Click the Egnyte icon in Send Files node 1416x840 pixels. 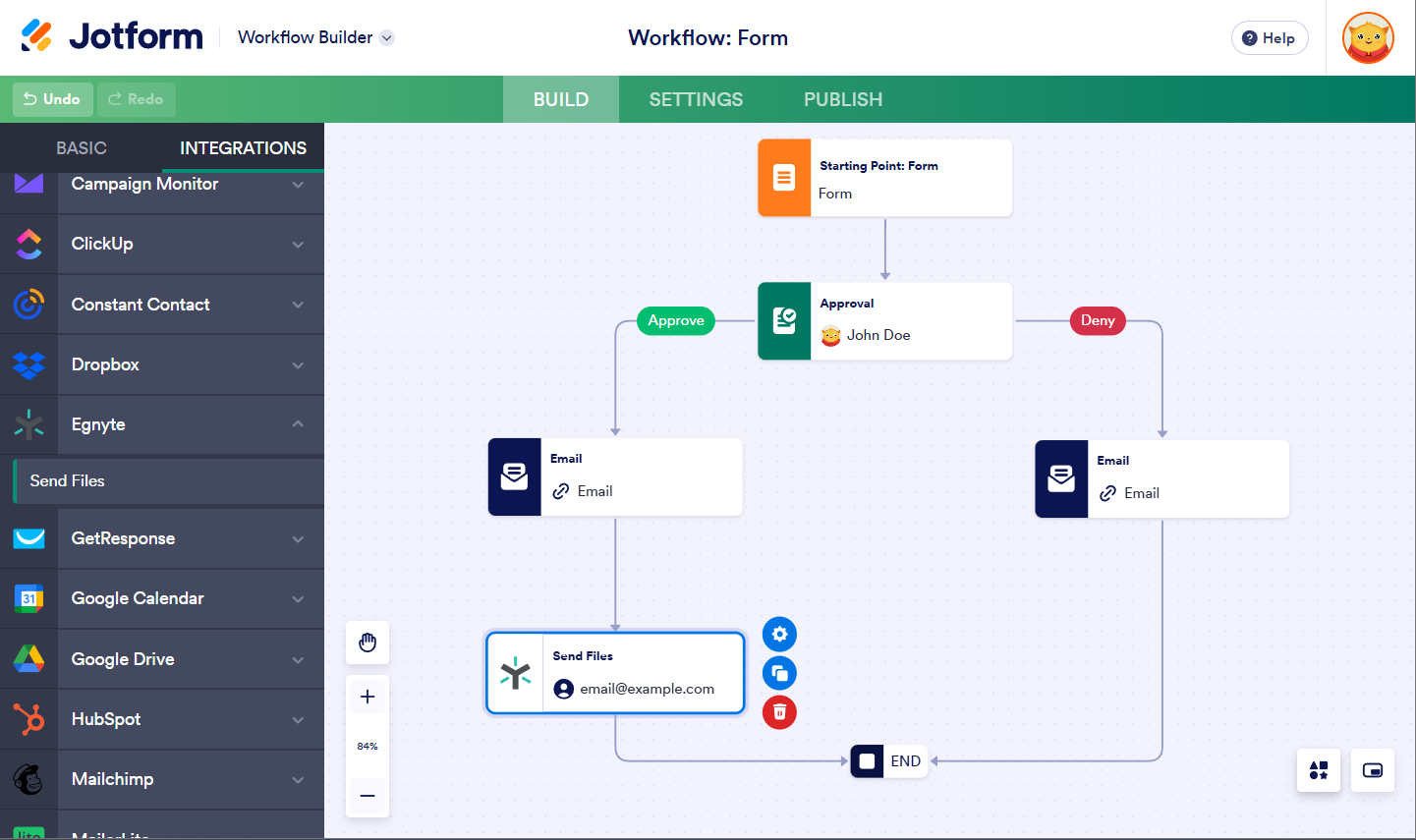[x=515, y=673]
